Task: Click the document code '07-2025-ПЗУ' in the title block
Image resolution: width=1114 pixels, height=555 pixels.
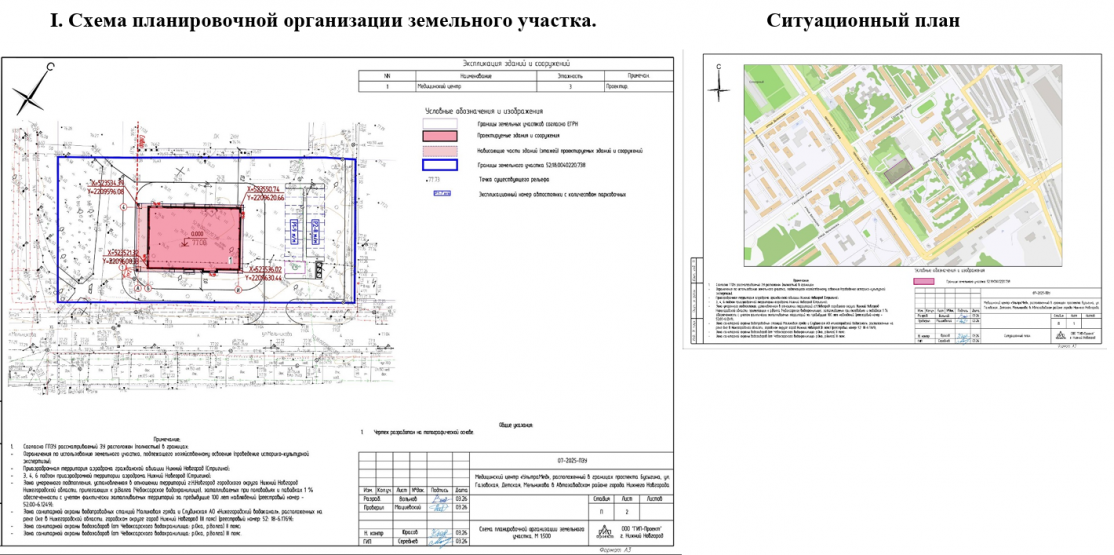Action: click(571, 461)
